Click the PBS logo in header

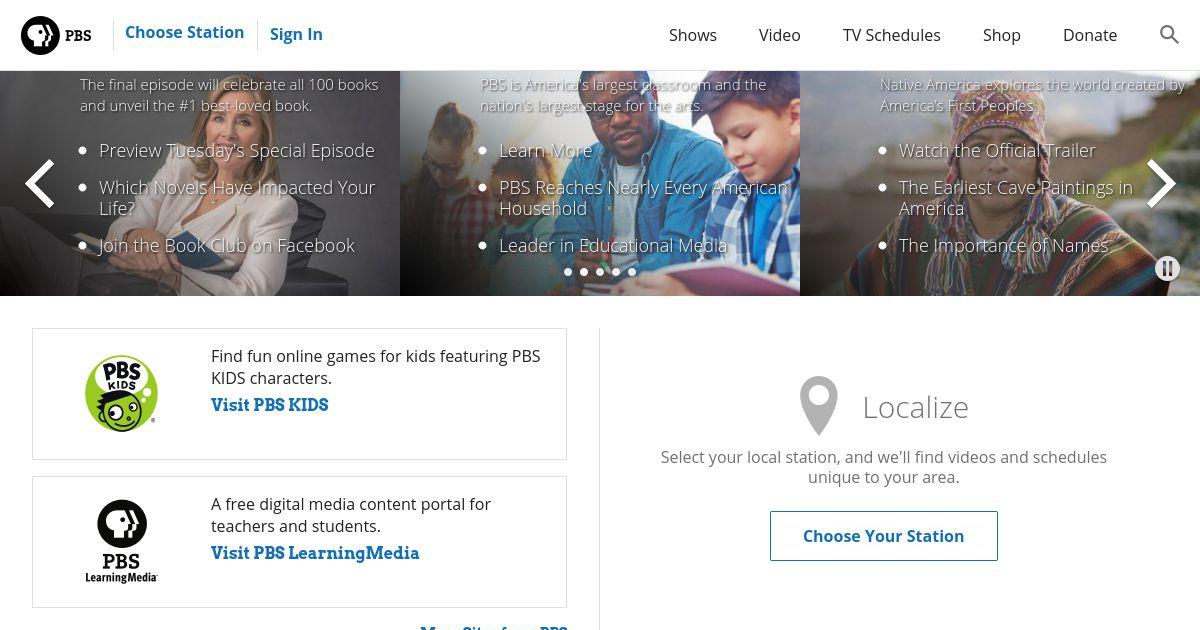point(56,35)
